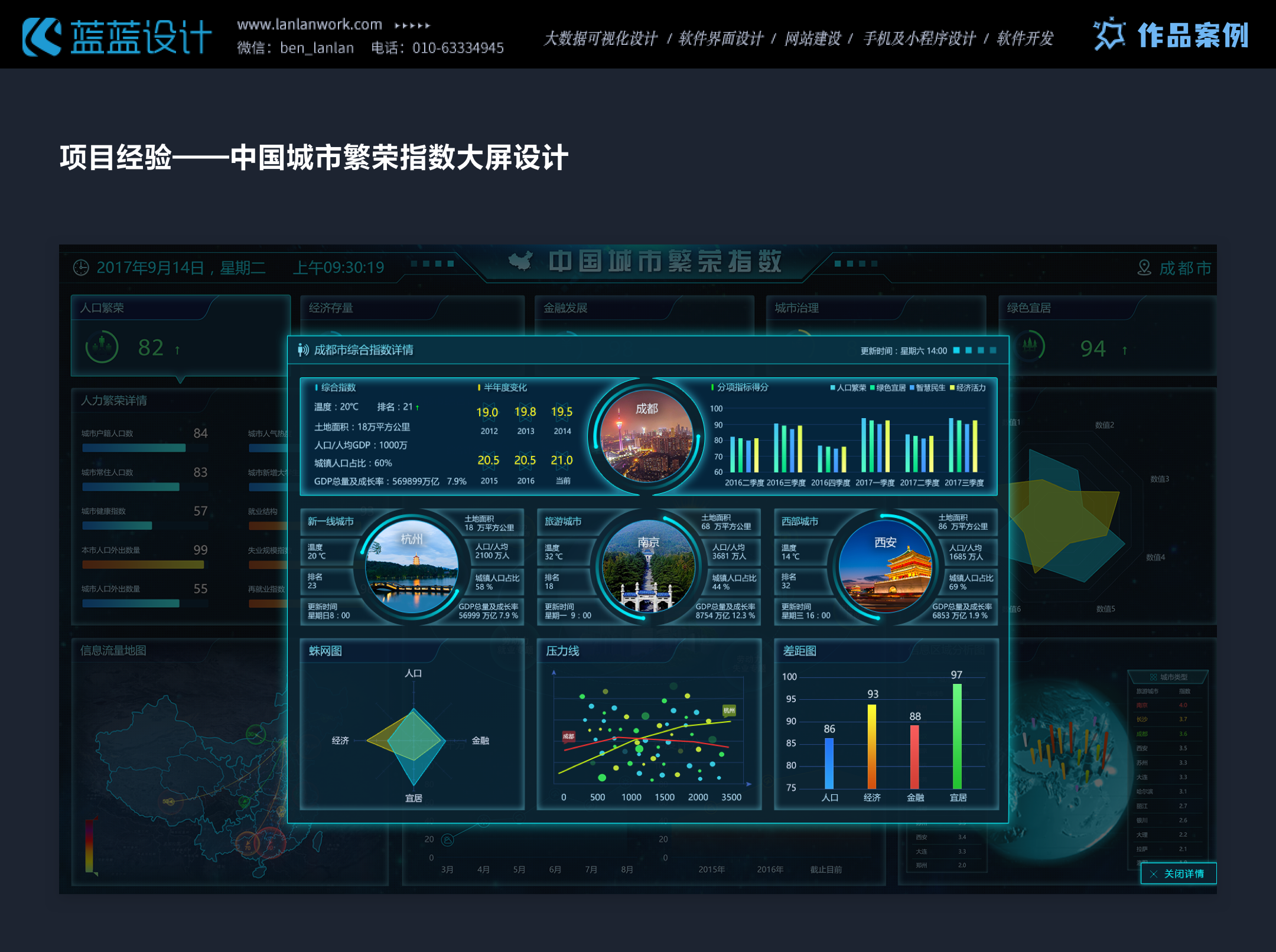The height and width of the screenshot is (952, 1276).
Task: Expand the pointer below 人口繁荣 card
Action: (180, 379)
